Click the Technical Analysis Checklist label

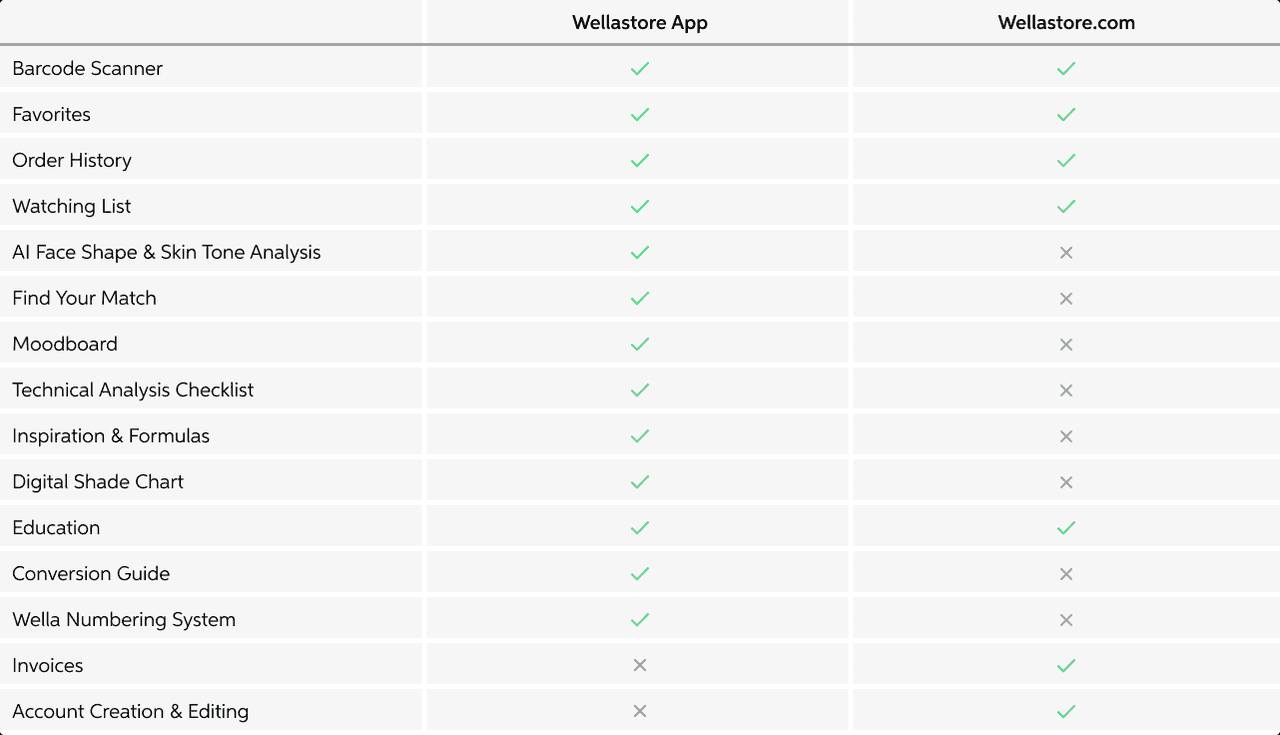(x=133, y=390)
